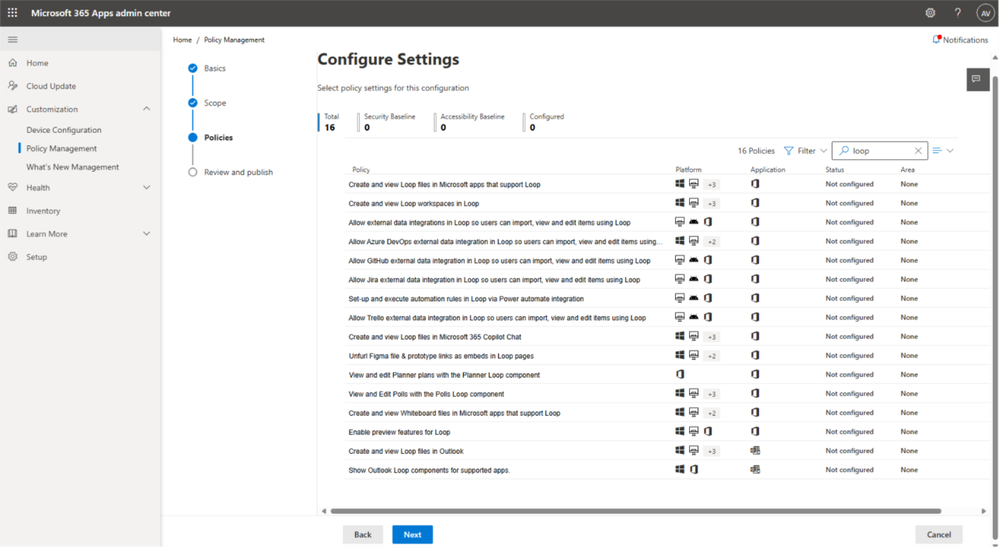The height and width of the screenshot is (547, 999).
Task: Open the Home breadcrumb link
Action: tap(182, 39)
